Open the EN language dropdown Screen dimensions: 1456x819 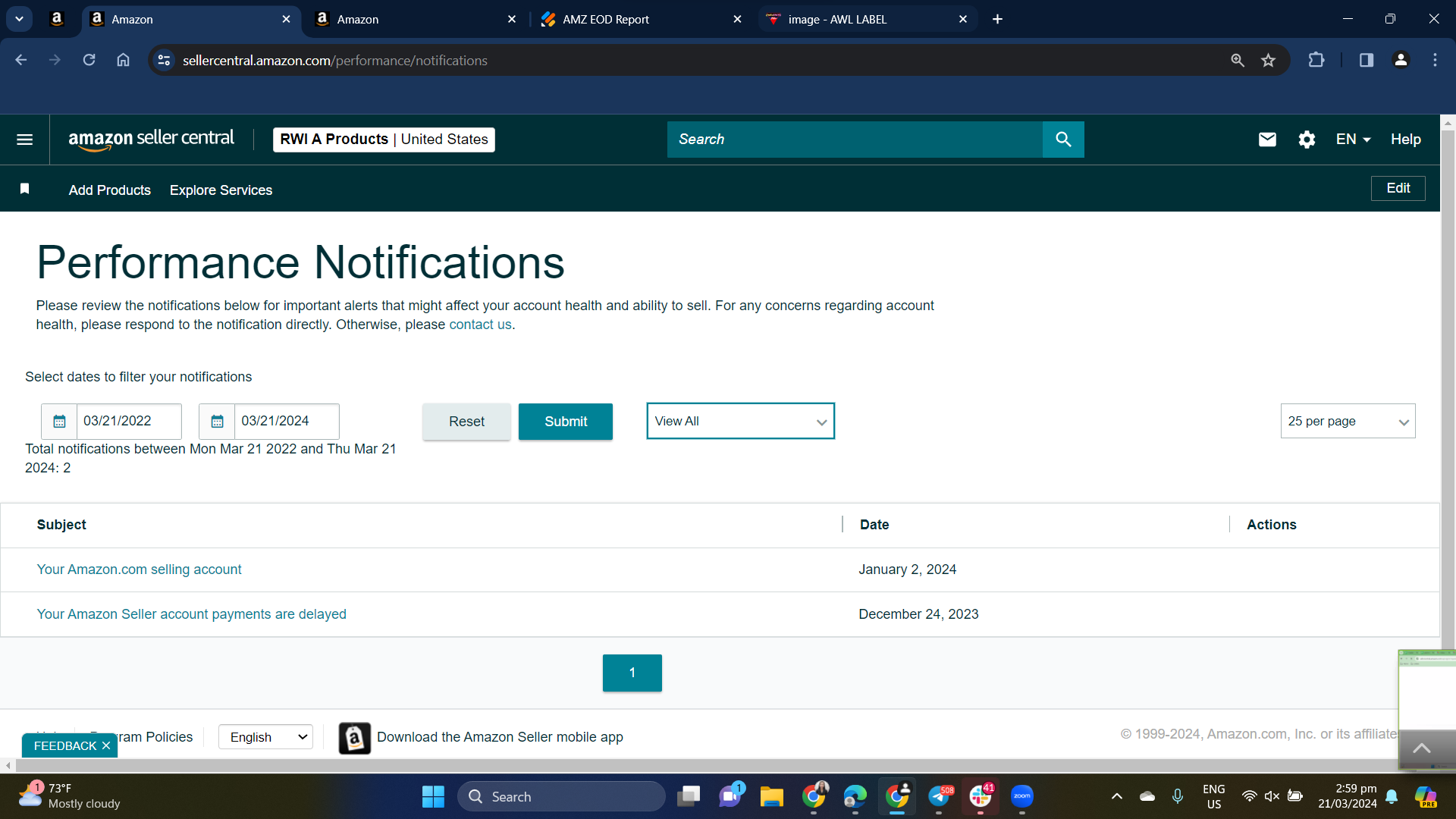point(1353,140)
